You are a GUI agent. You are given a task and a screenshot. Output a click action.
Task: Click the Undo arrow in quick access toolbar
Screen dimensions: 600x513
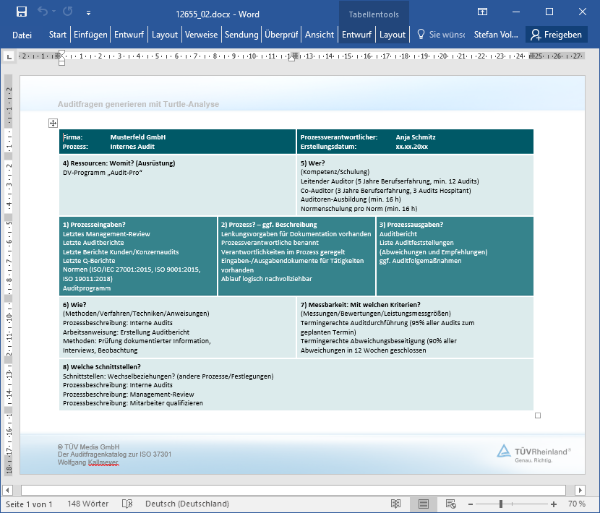[x=44, y=12]
